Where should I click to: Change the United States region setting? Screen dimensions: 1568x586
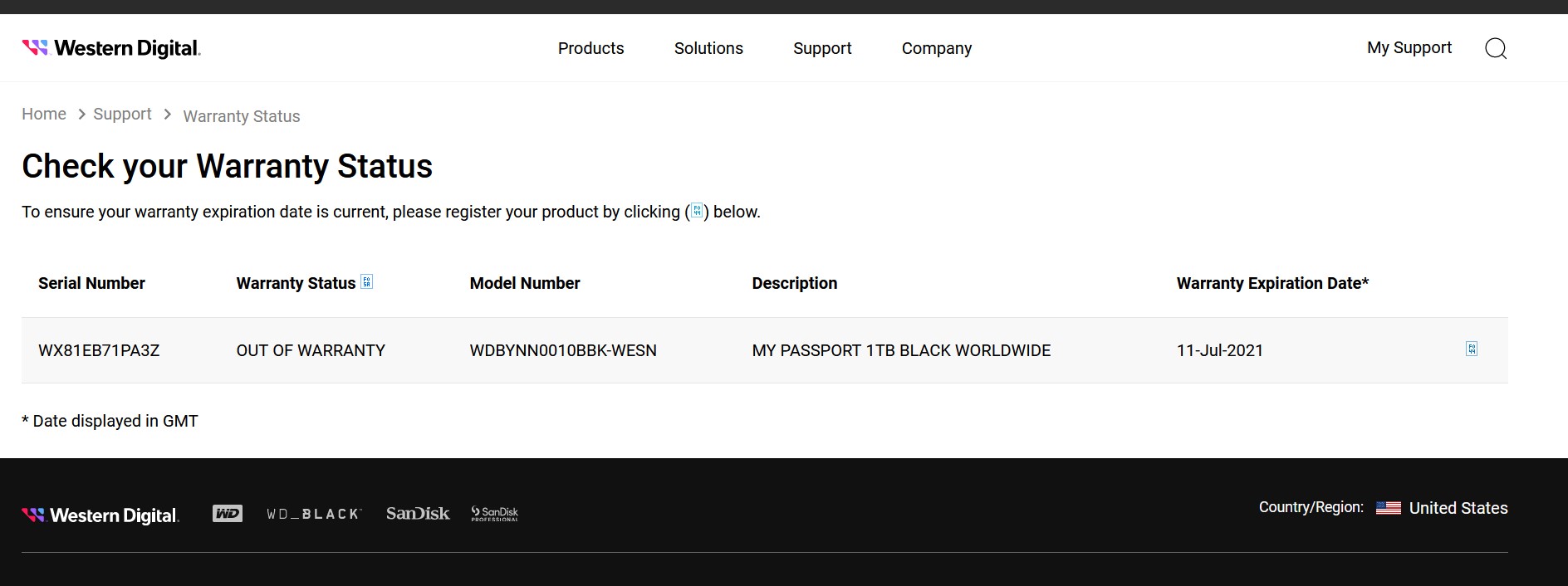1458,508
